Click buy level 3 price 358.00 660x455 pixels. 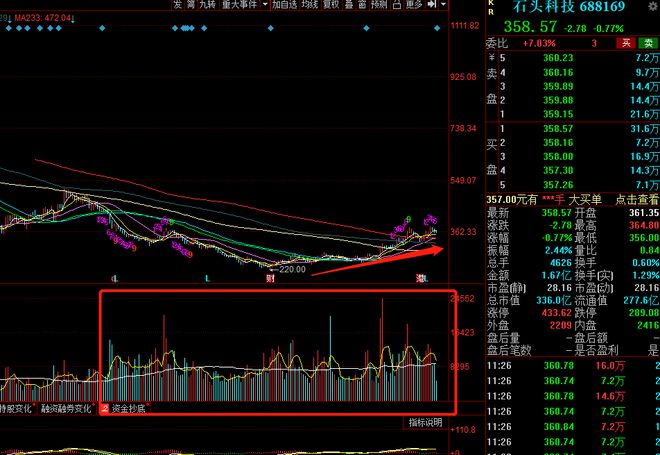[558, 157]
